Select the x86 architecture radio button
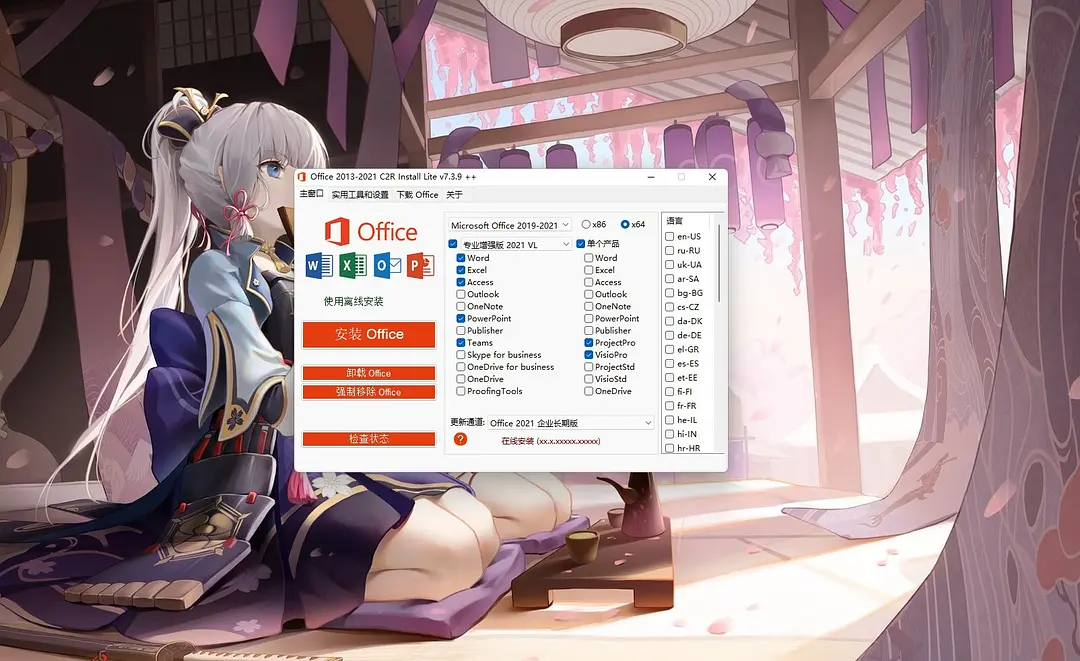 coord(586,224)
